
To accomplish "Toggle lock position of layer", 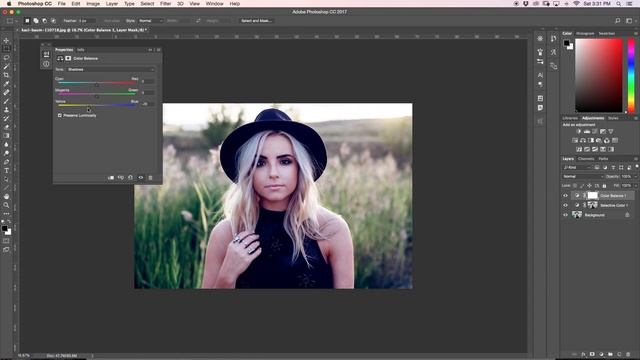I will click(589, 186).
